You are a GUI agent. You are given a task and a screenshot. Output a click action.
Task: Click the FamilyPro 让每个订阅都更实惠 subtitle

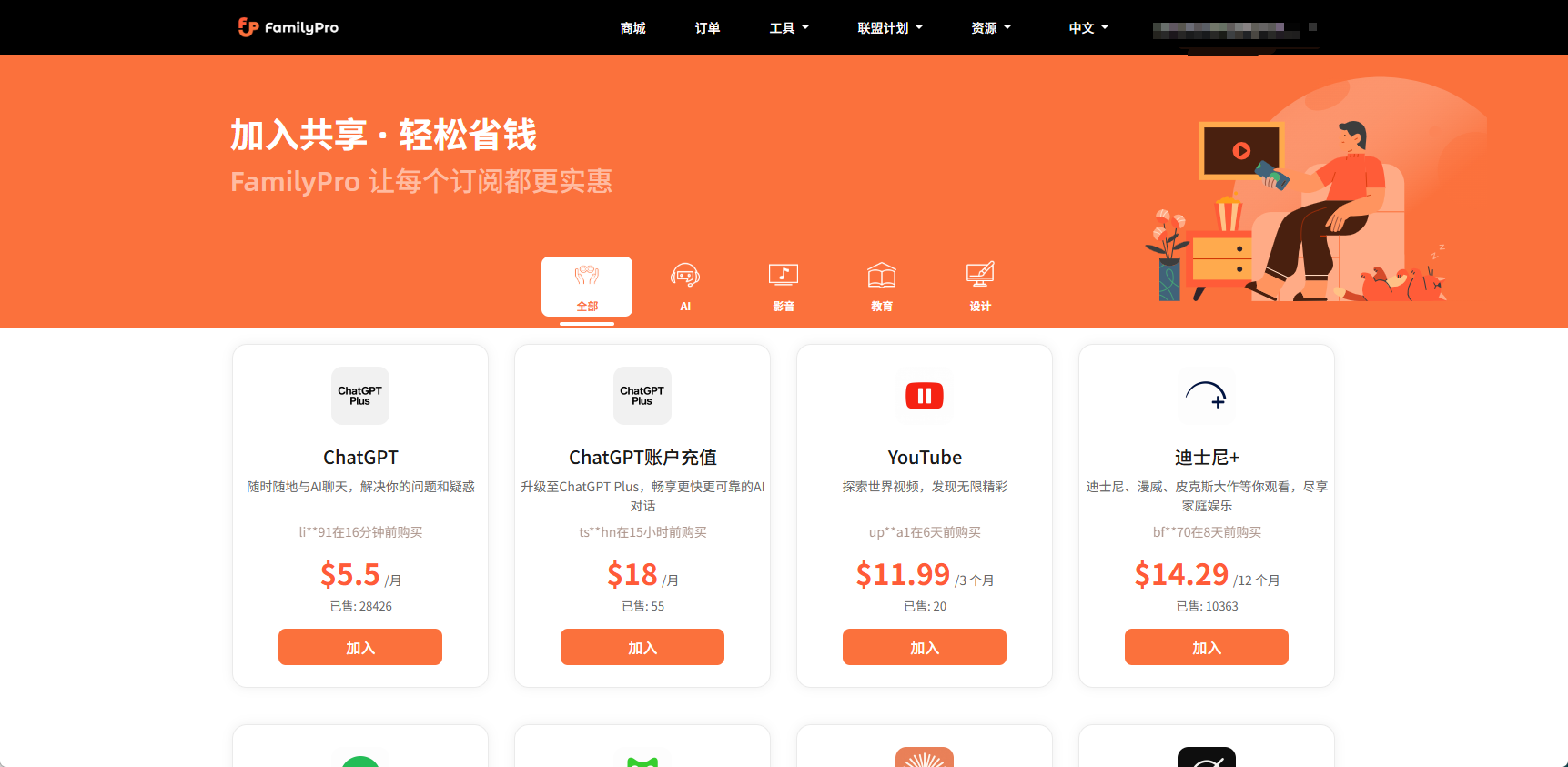(420, 181)
